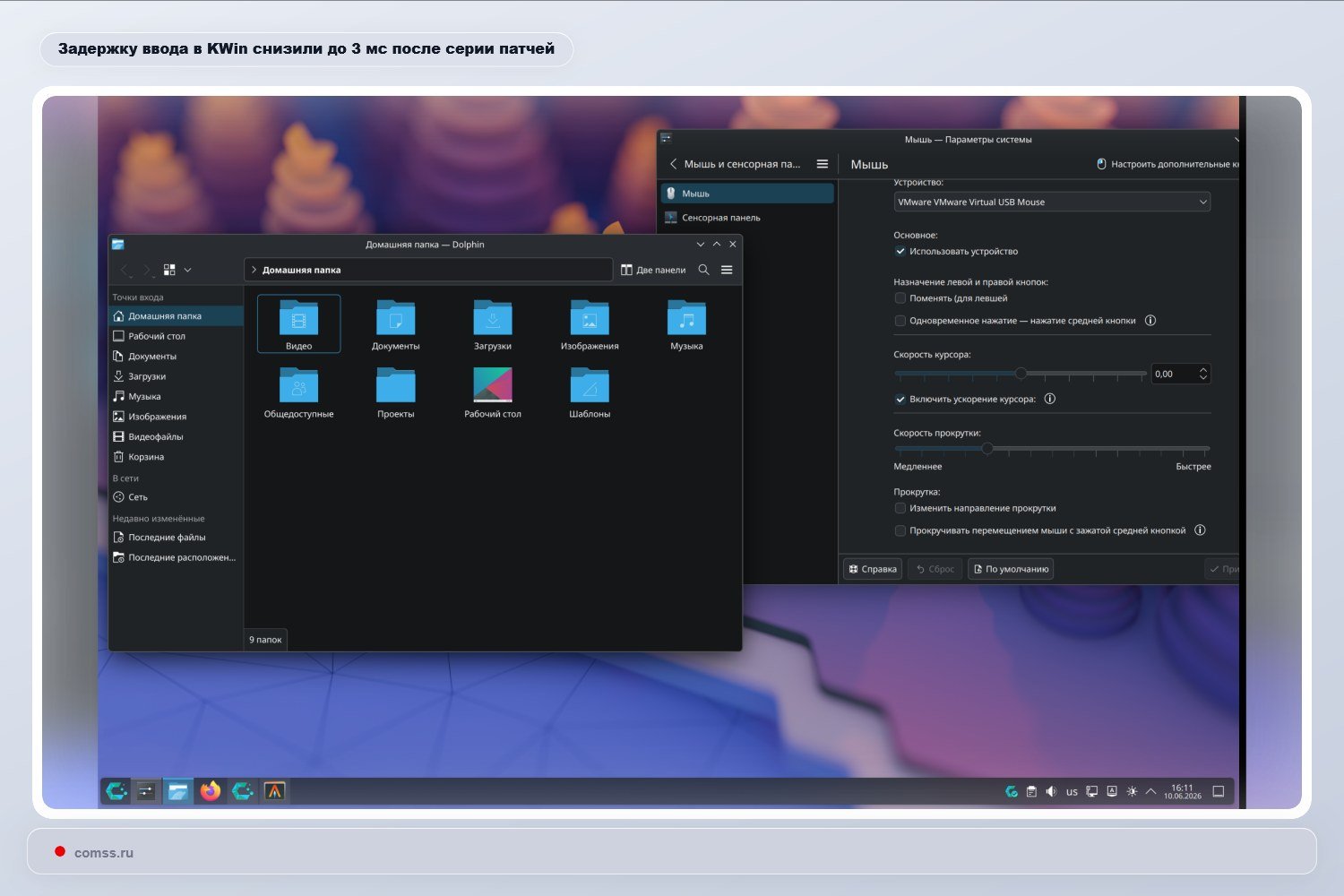
Task: Show info for Одновременное нажатие option
Action: pyautogui.click(x=1150, y=321)
